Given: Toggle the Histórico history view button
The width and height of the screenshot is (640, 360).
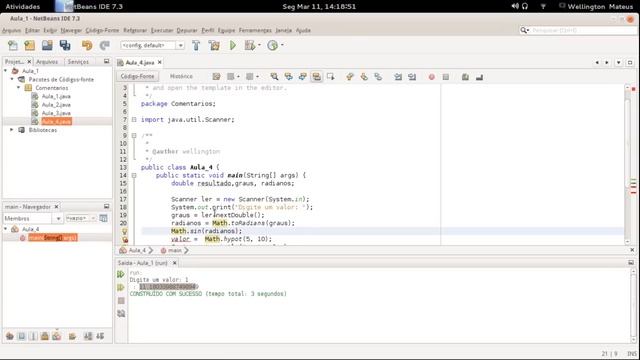Looking at the screenshot, I should (x=181, y=76).
